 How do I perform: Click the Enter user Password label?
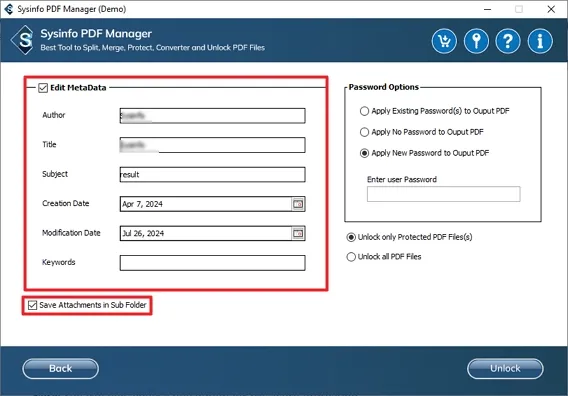[x=402, y=179]
